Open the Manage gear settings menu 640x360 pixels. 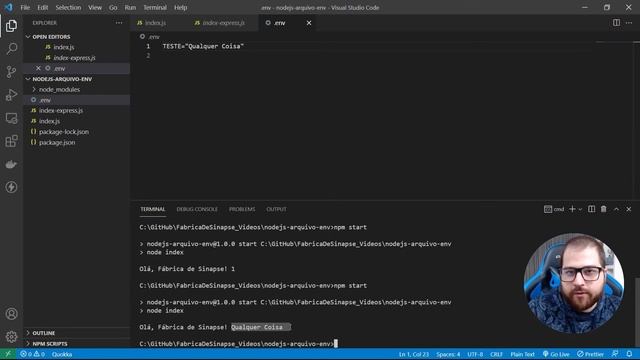[11, 336]
